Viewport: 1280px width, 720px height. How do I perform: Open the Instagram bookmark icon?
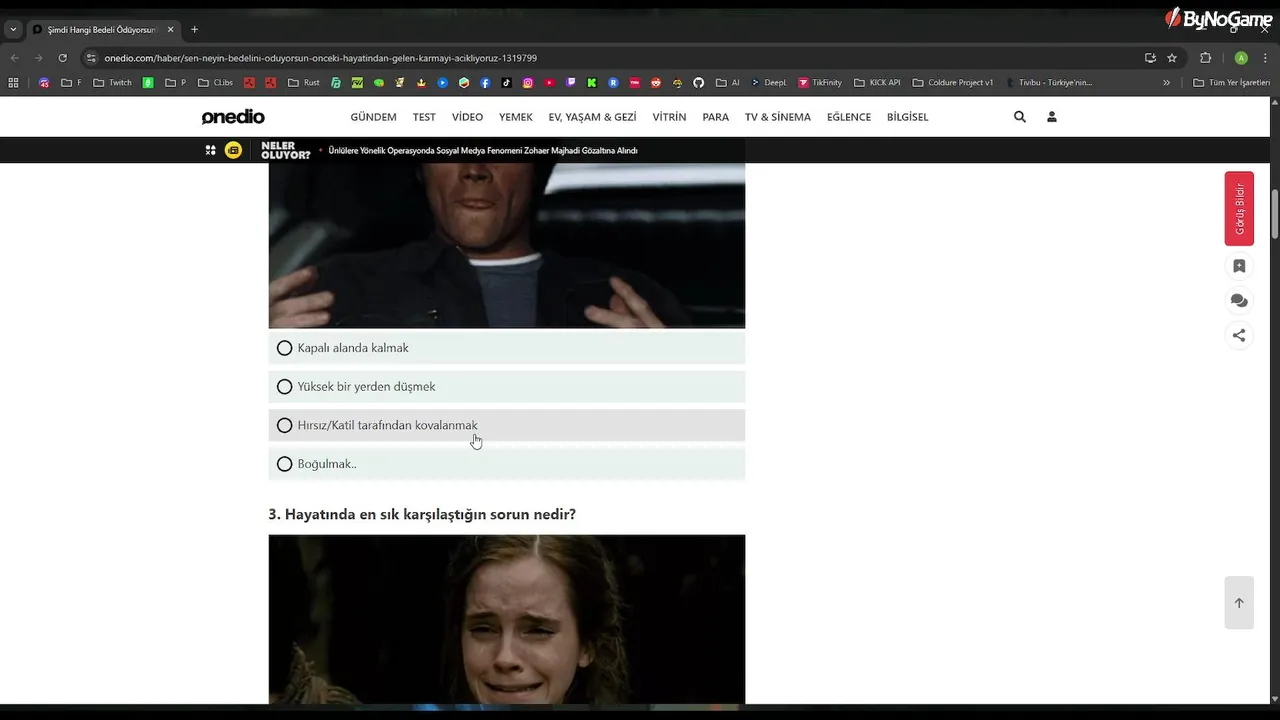[x=528, y=83]
